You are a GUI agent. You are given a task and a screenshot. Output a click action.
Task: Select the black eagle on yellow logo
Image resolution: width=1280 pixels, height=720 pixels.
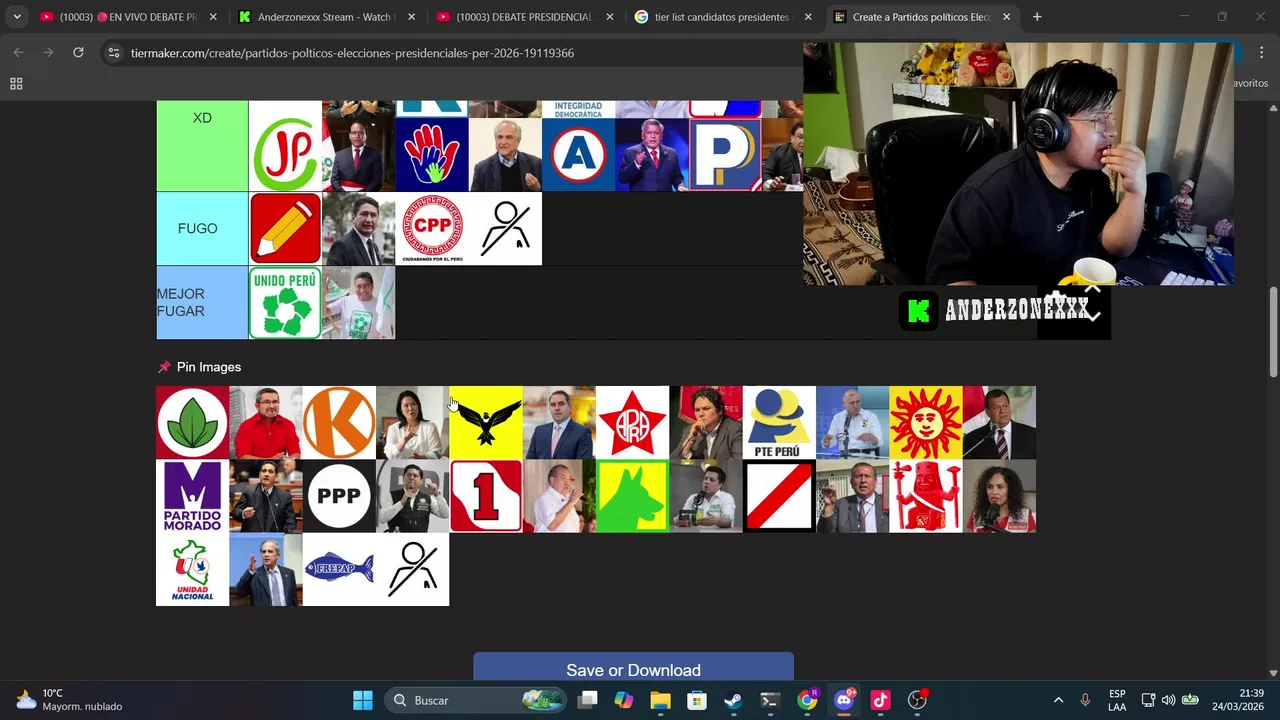pyautogui.click(x=486, y=422)
